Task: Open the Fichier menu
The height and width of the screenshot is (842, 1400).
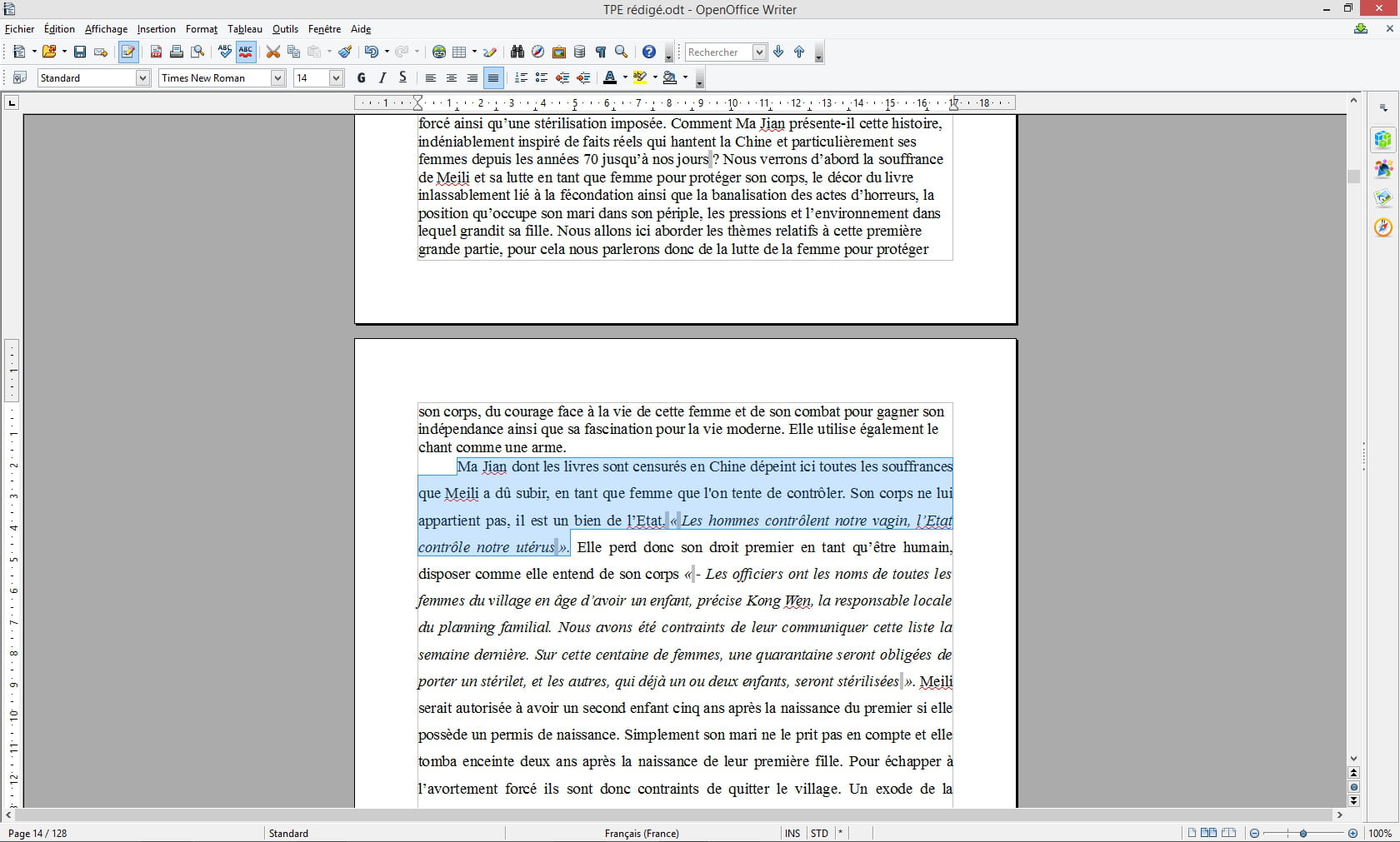Action: 20,29
